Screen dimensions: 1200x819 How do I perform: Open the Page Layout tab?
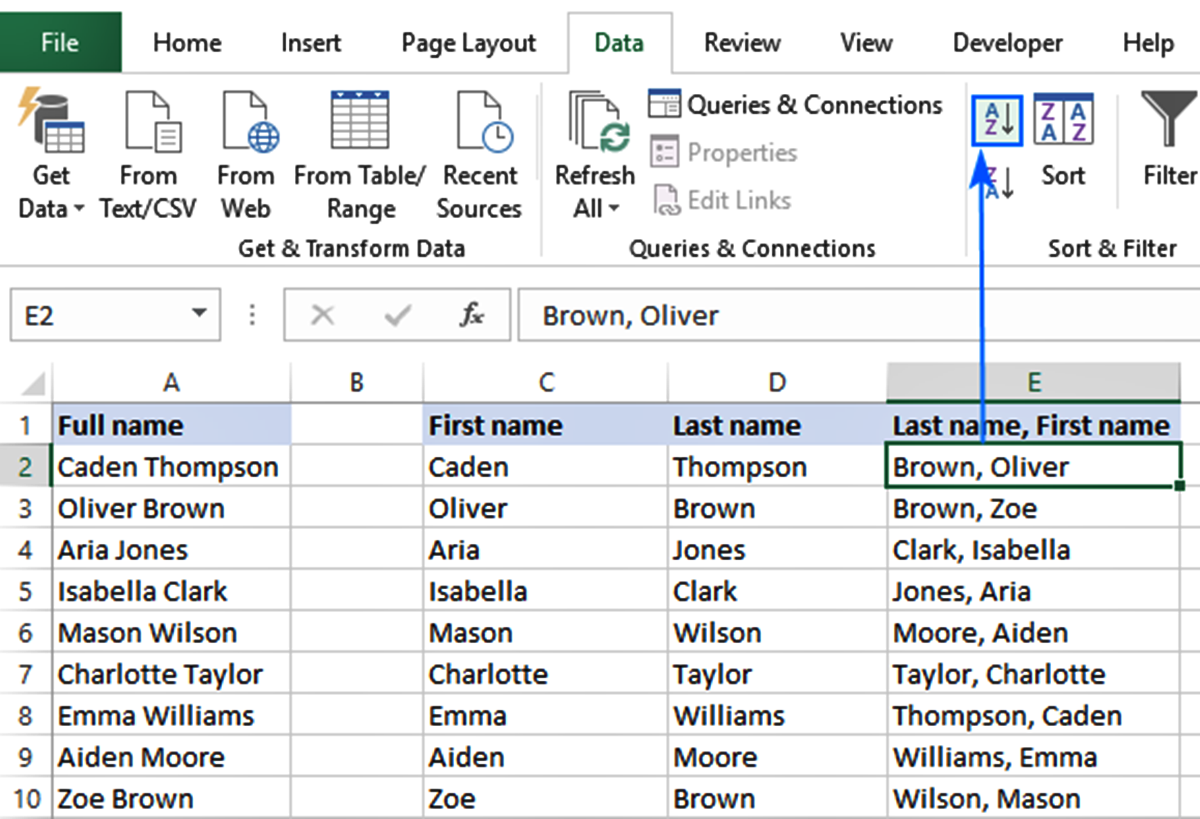pos(468,43)
